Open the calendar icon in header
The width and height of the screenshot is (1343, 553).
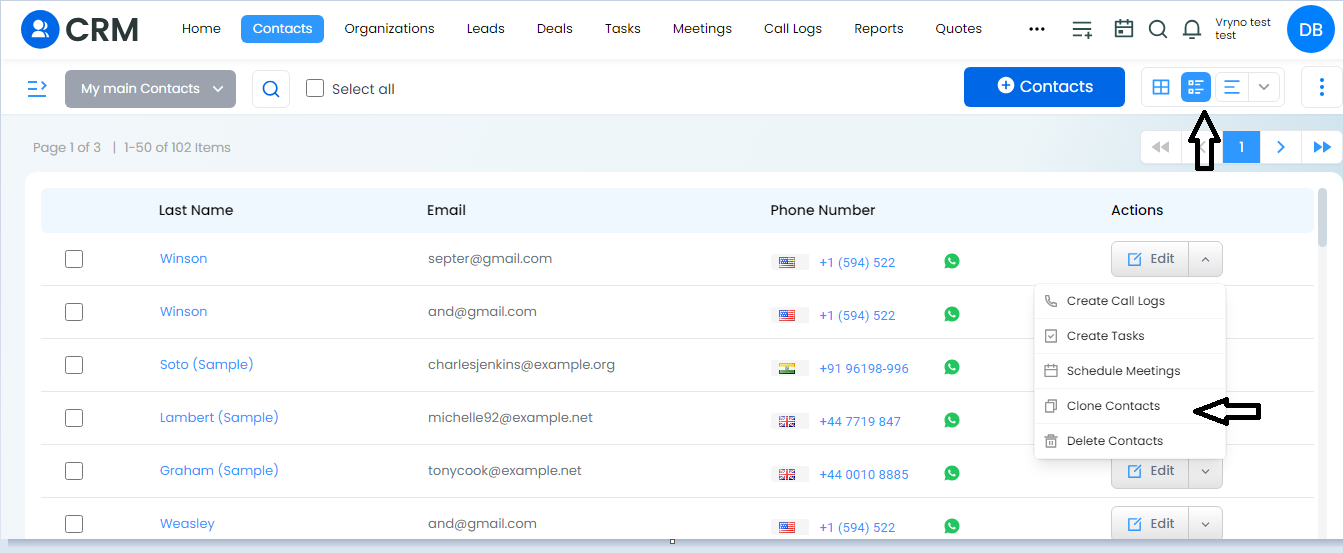click(1124, 29)
